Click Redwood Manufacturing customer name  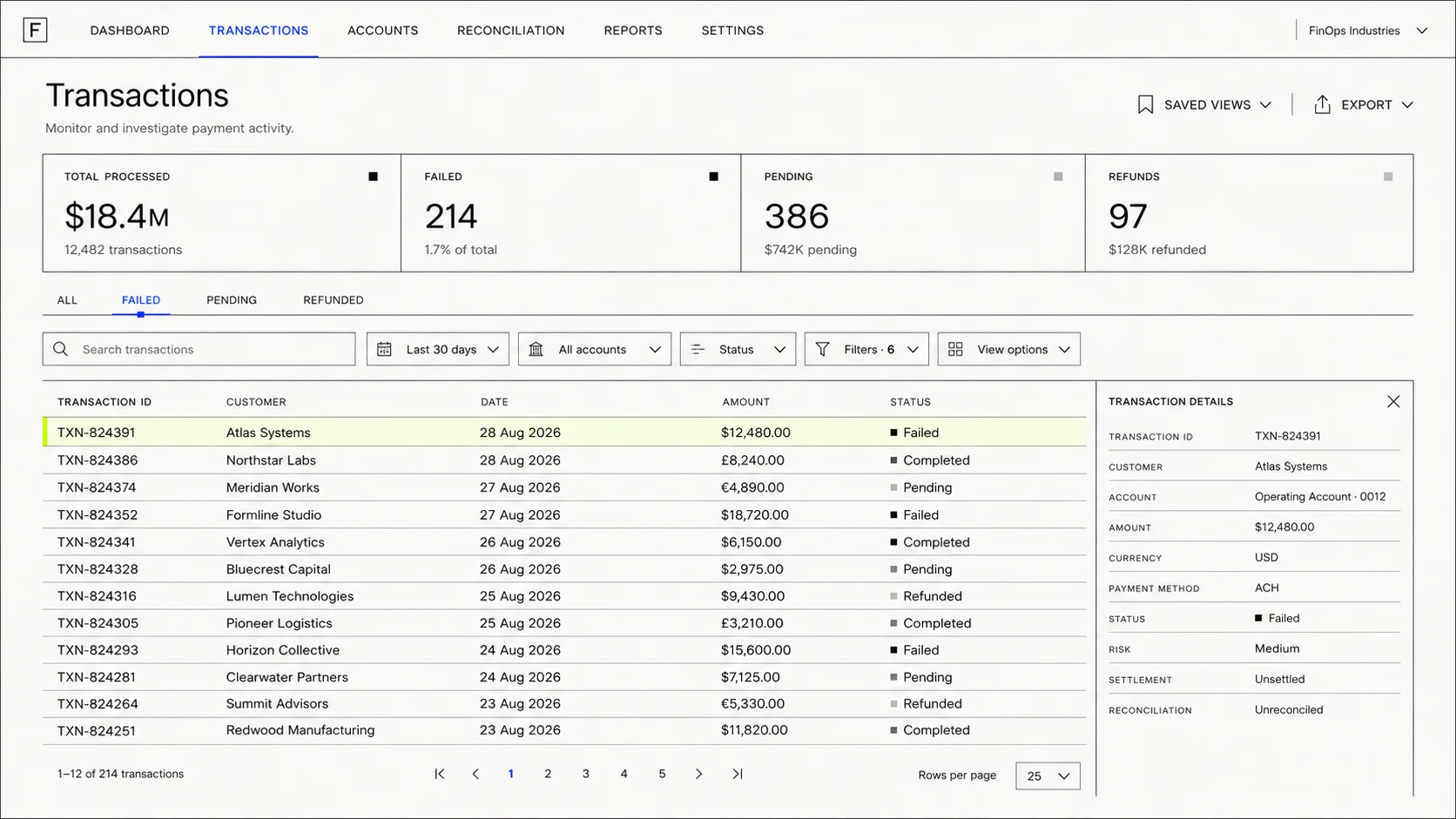[300, 730]
